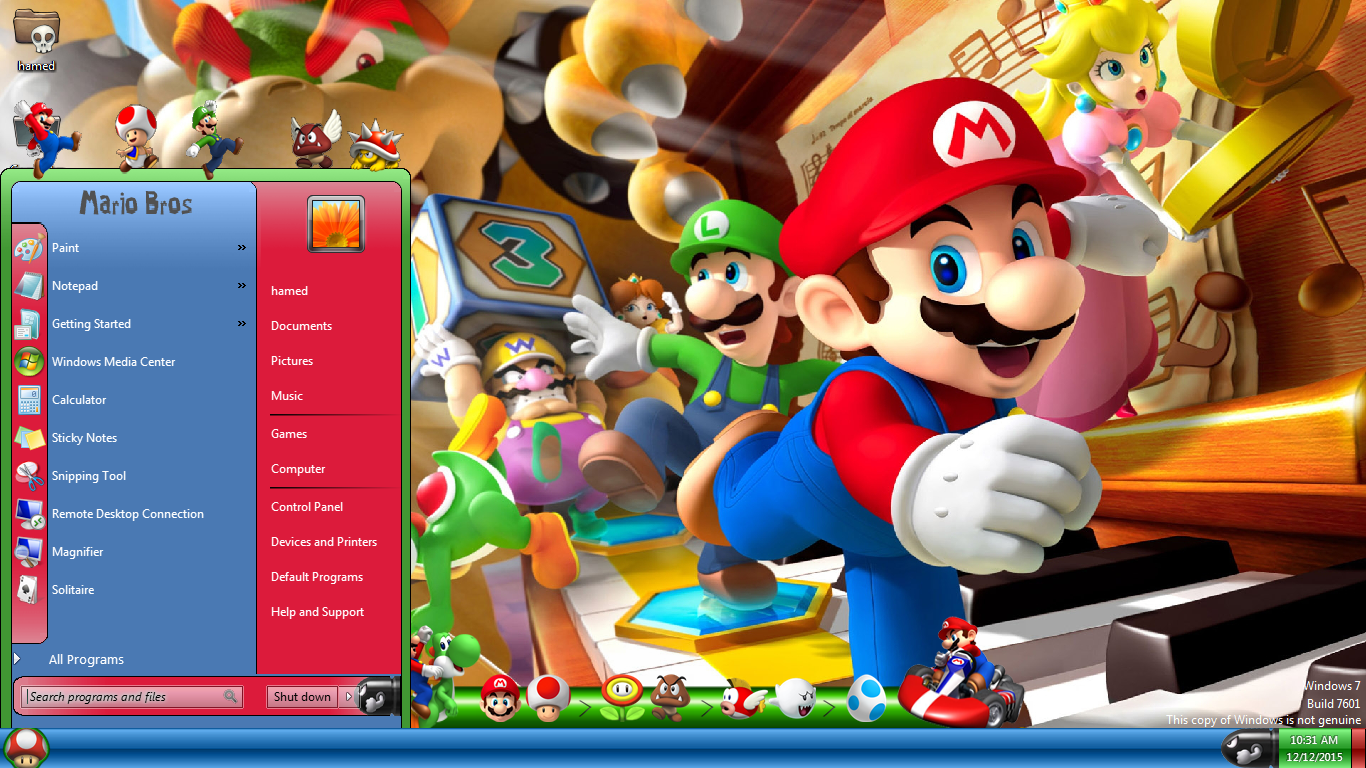Click the mushroom Start button
Image resolution: width=1366 pixels, height=768 pixels.
coord(26,748)
